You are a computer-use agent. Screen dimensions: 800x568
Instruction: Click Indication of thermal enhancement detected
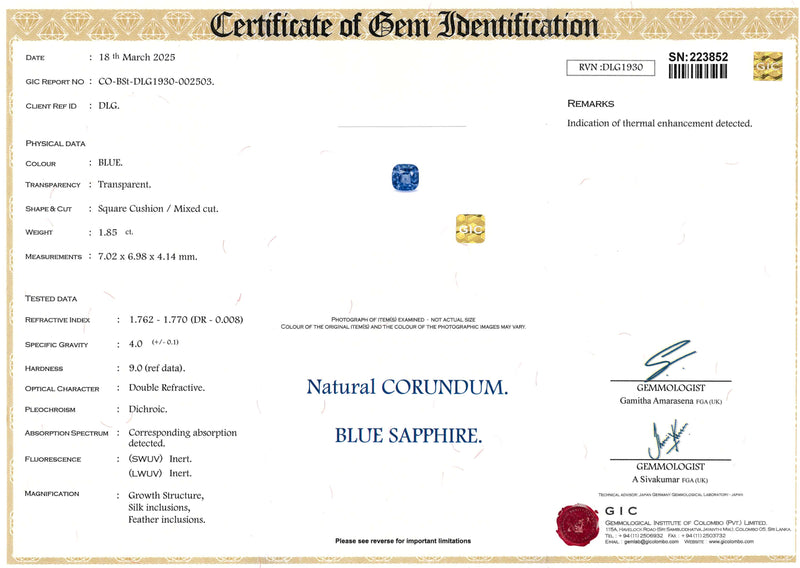(660, 124)
